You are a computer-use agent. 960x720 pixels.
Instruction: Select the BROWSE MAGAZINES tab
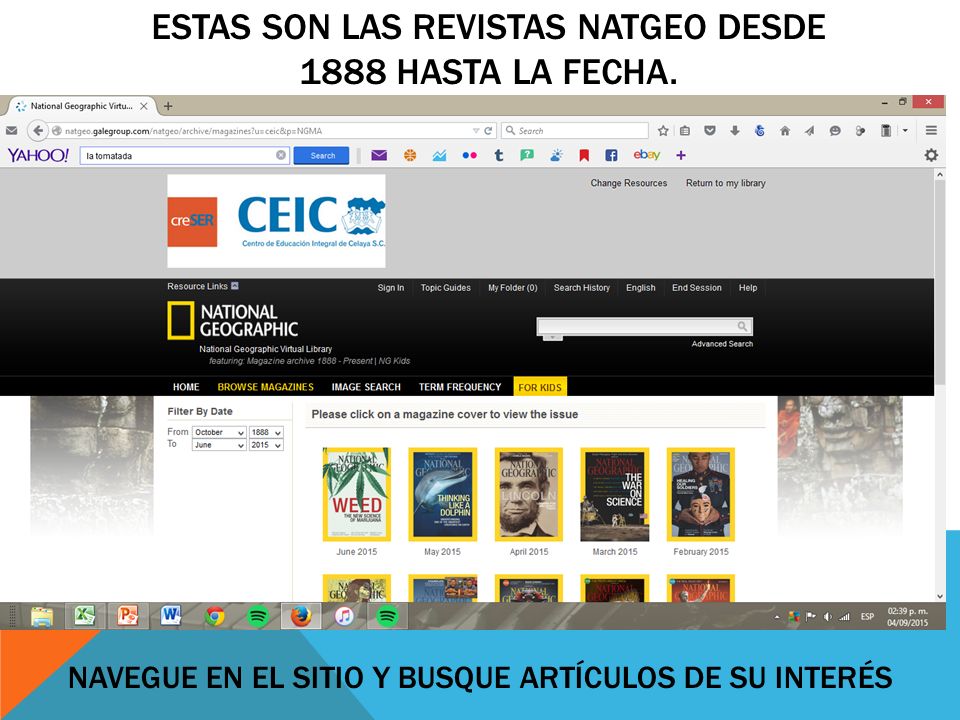tap(266, 387)
